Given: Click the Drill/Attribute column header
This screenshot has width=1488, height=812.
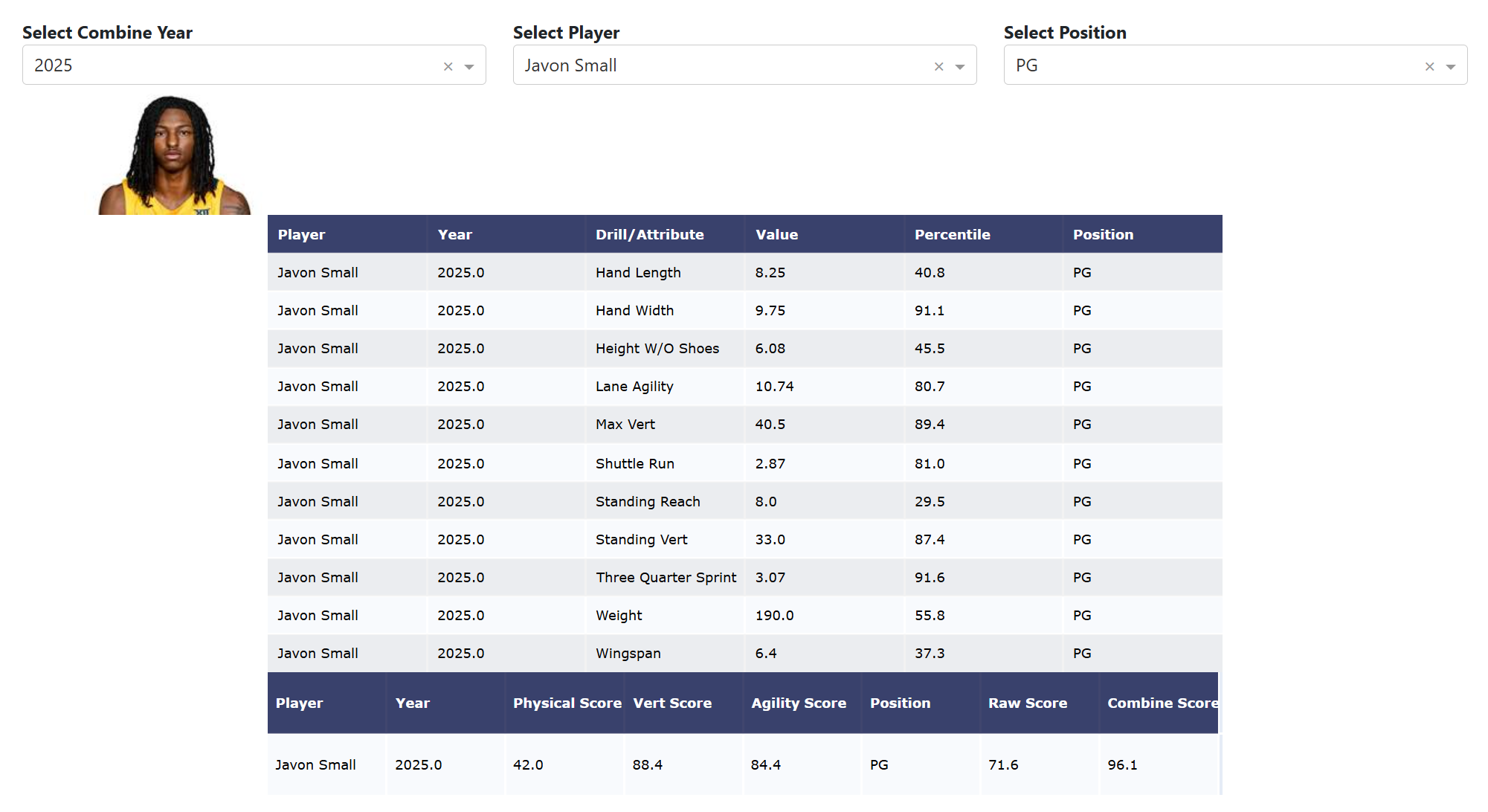Looking at the screenshot, I should click(649, 234).
